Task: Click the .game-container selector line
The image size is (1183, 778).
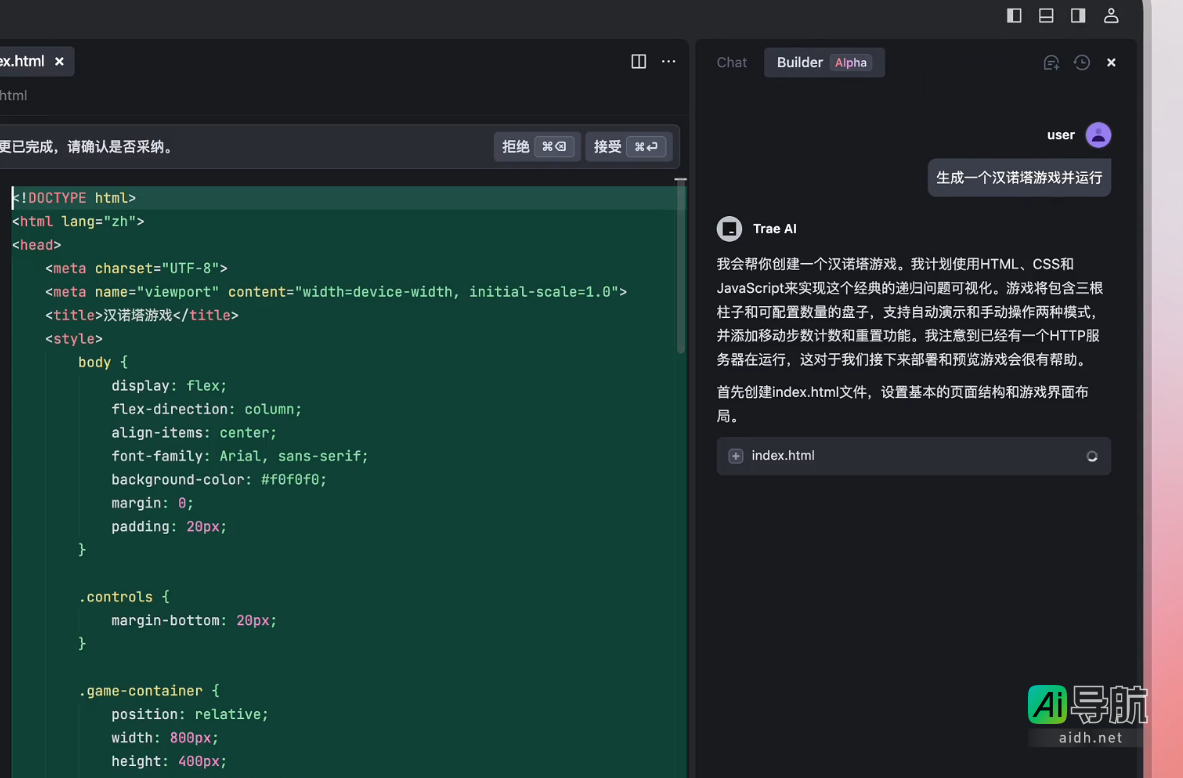Action: [x=149, y=691]
